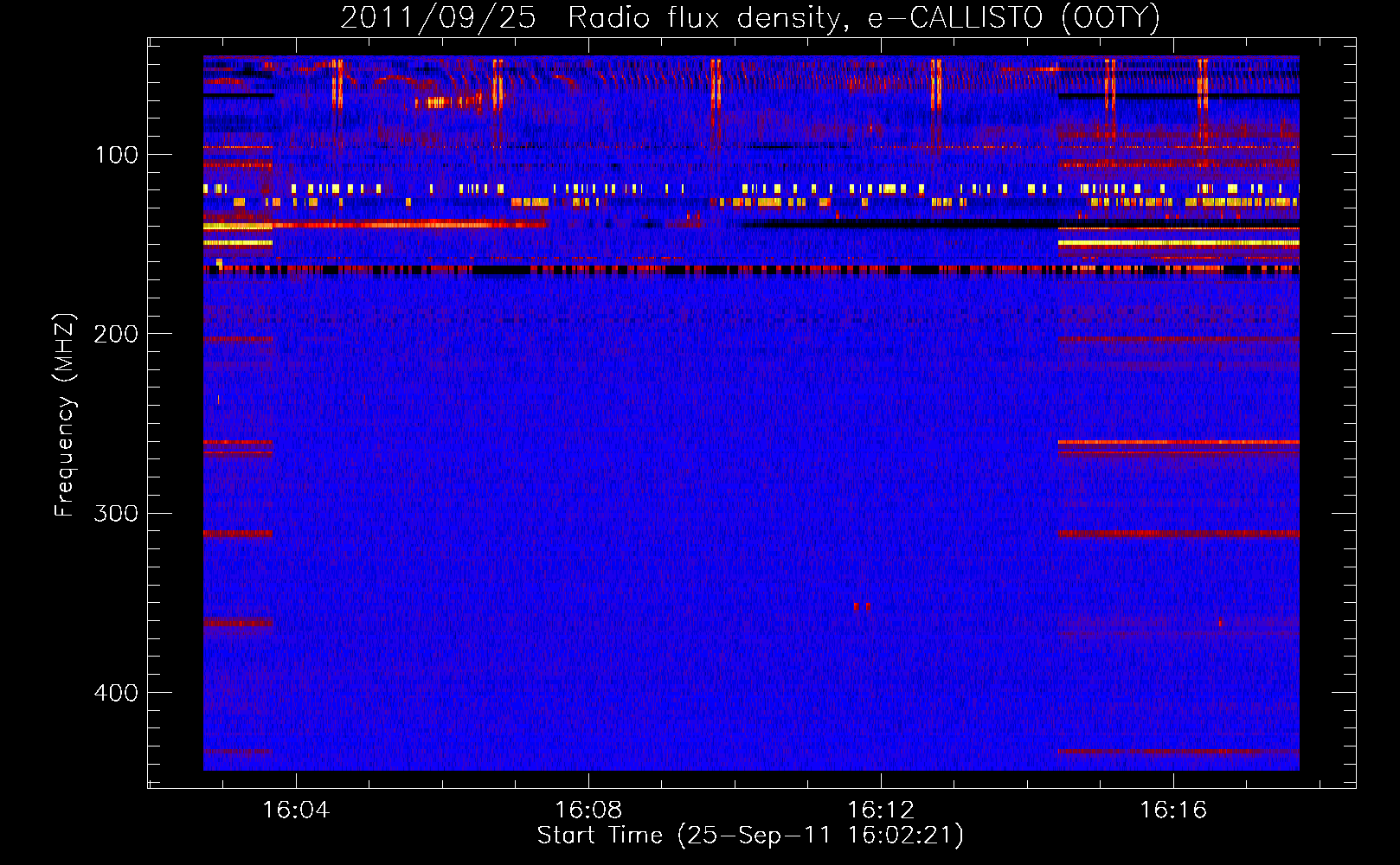Click the '100' frequency tick label
Viewport: 1400px width, 865px height.
point(117,155)
